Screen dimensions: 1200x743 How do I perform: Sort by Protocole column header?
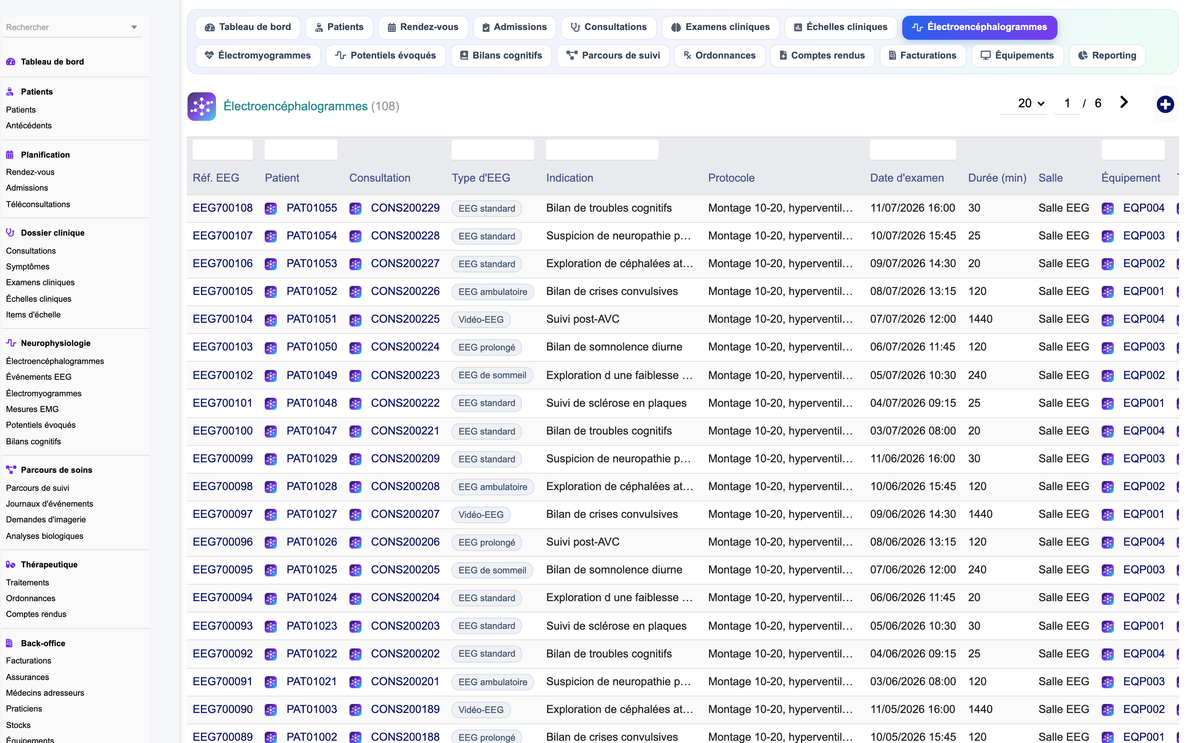[x=731, y=178]
